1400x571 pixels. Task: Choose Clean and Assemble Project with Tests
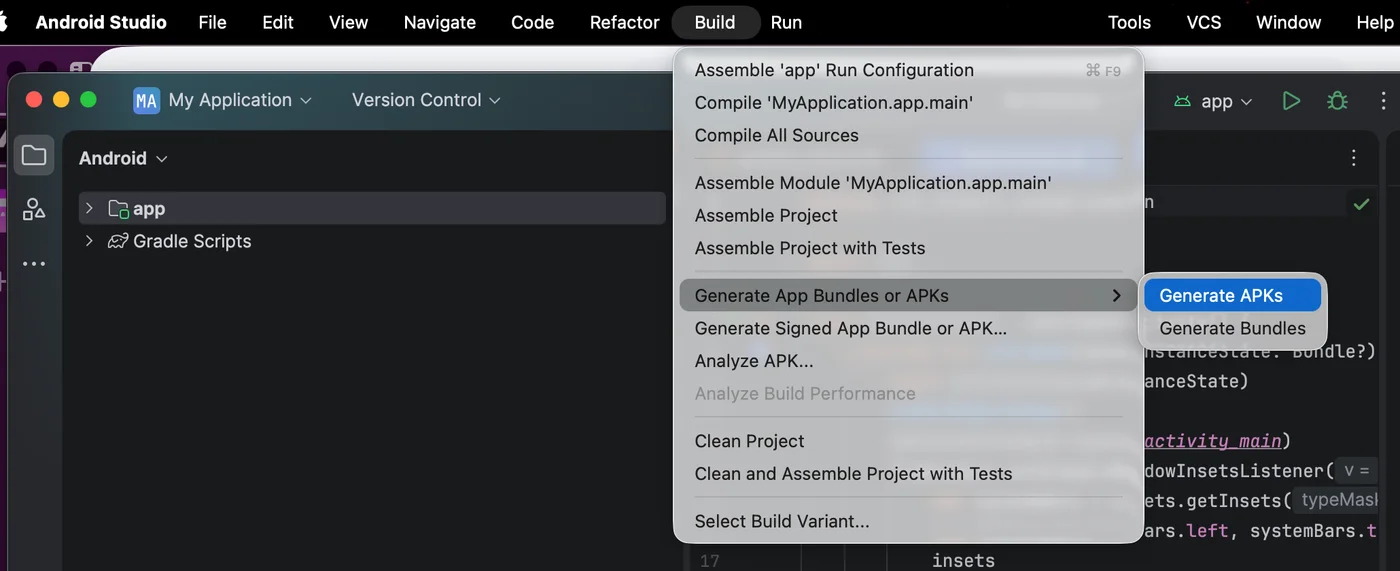click(908, 474)
